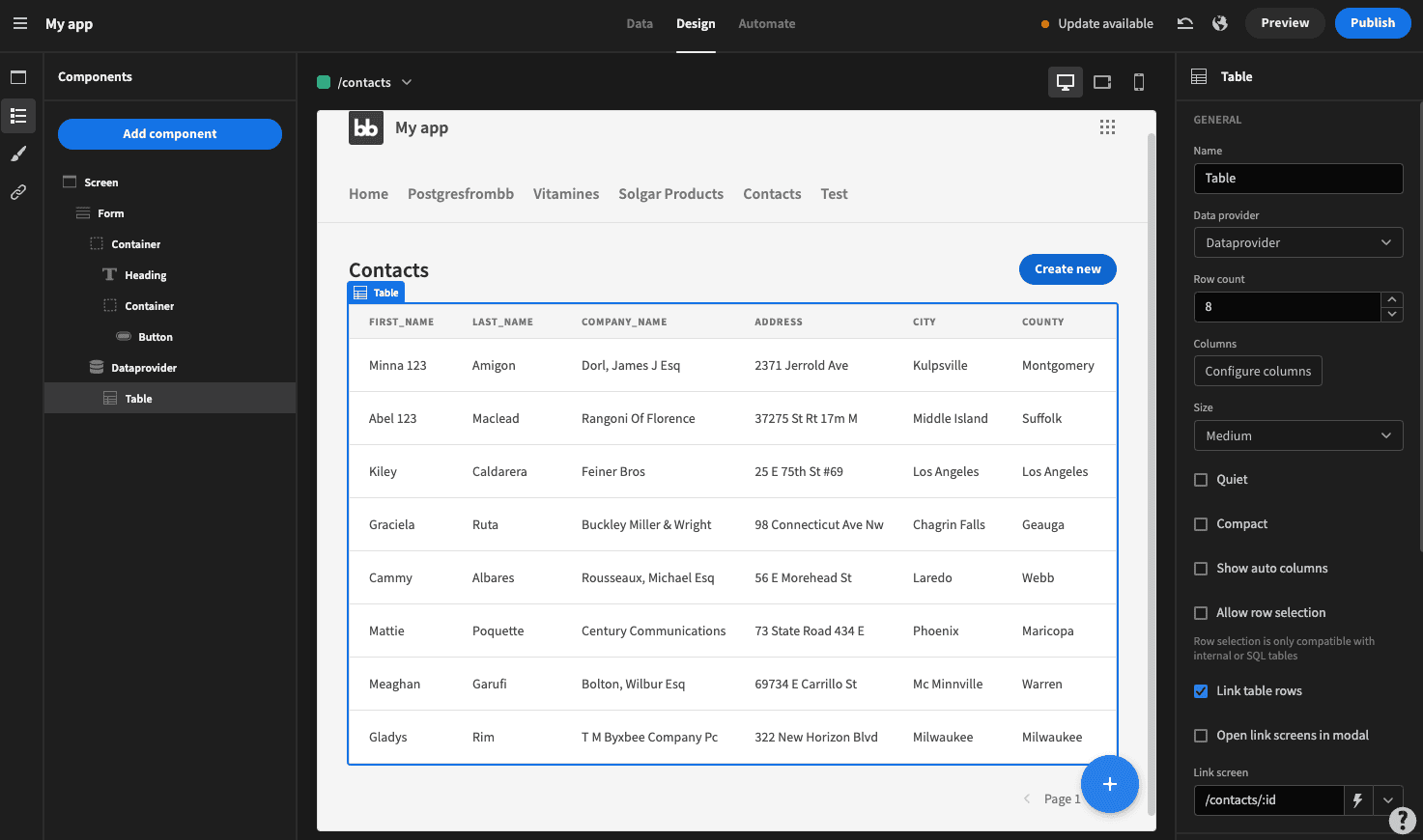Toggle the Quiet checkbox

[x=1201, y=480]
